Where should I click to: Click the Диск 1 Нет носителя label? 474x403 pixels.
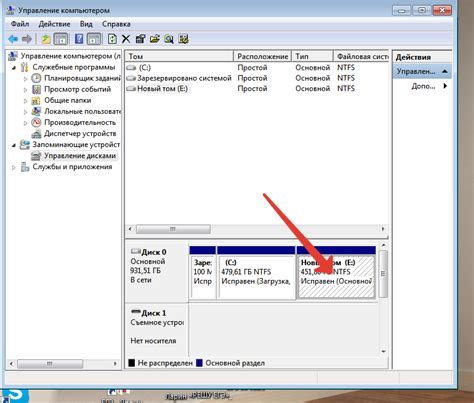click(153, 341)
